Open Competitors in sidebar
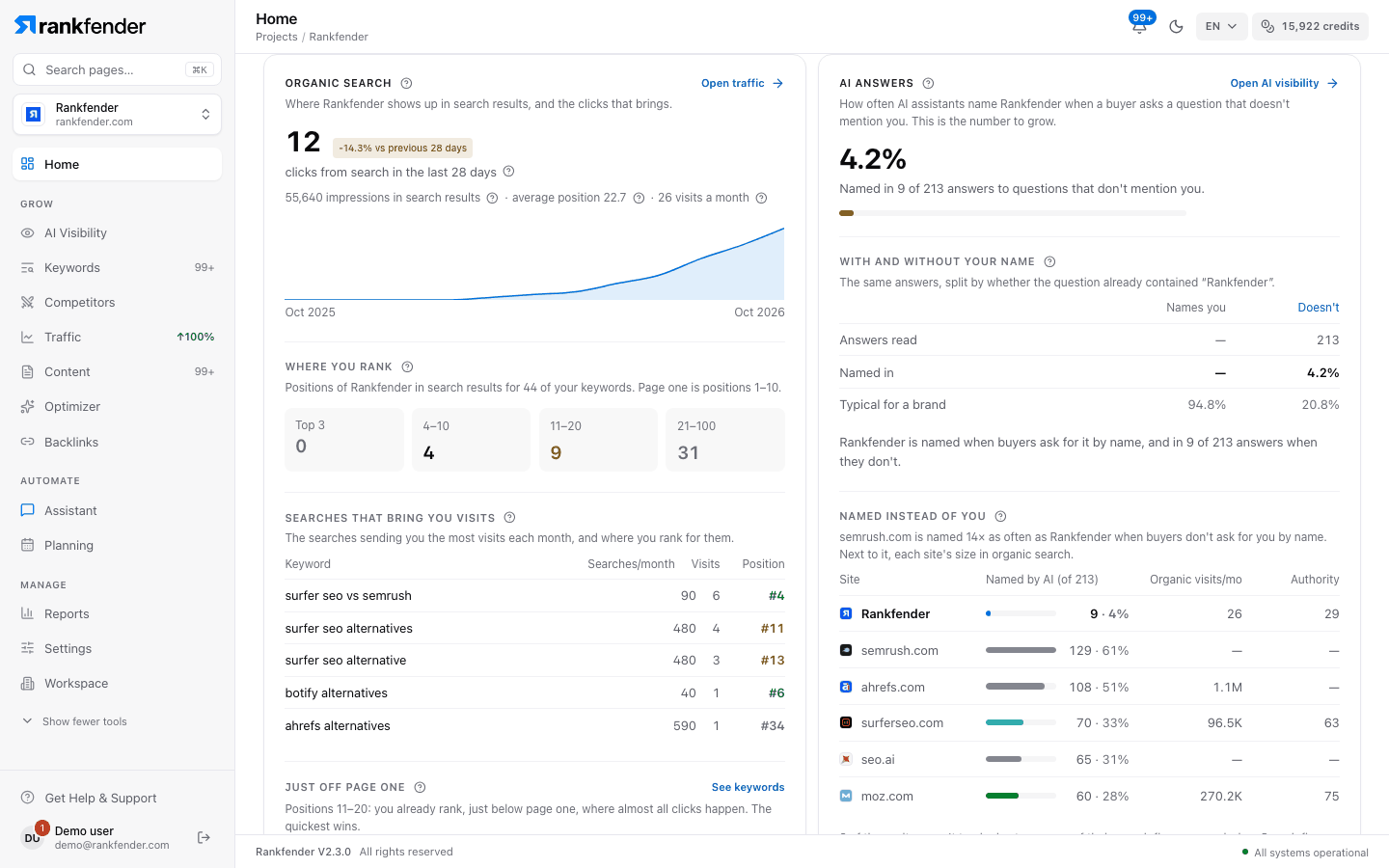This screenshot has height=868, width=1389. pyautogui.click(x=118, y=302)
